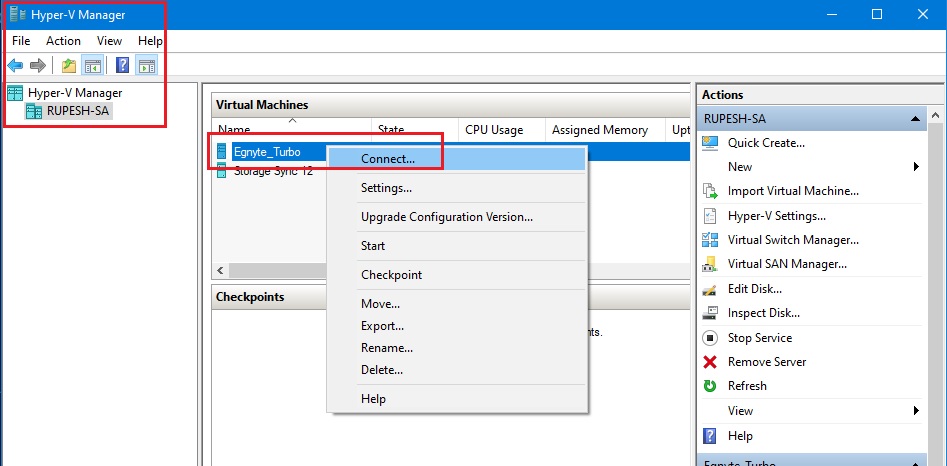Click Quick Create... action link
947x466 pixels.
pyautogui.click(x=766, y=143)
